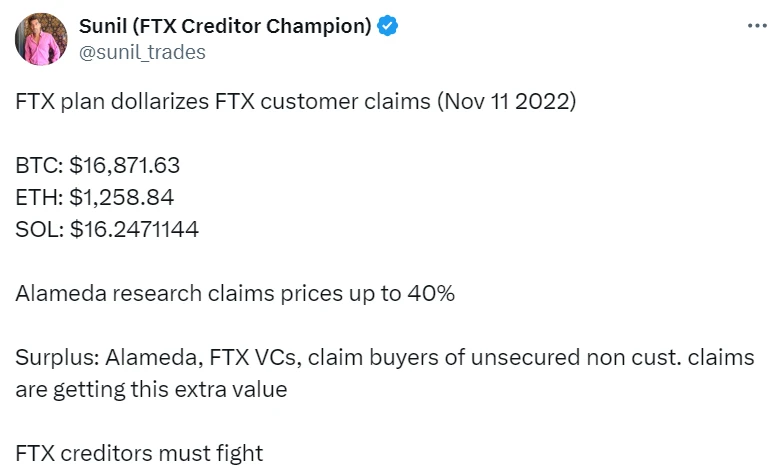This screenshot has height=475, width=771.
Task: Click the SOL price $16.2471144
Action: [x=134, y=229]
